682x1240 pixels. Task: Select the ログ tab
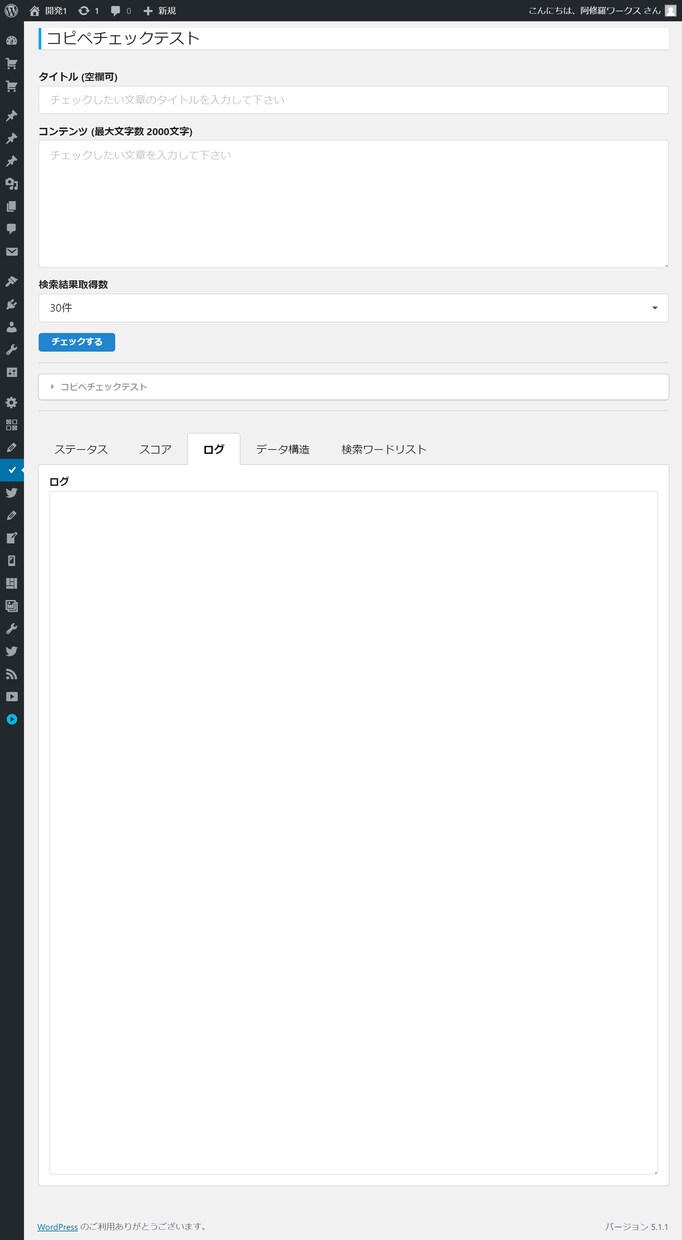(214, 449)
